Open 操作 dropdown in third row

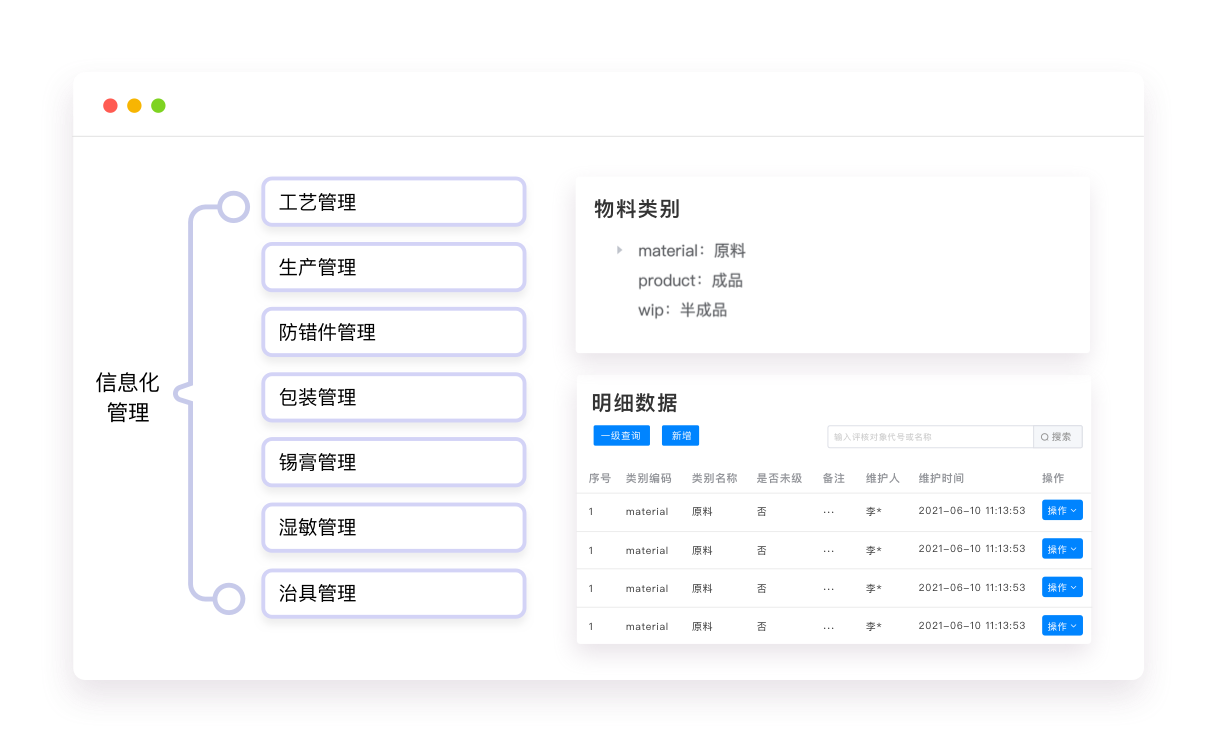(x=1061, y=588)
